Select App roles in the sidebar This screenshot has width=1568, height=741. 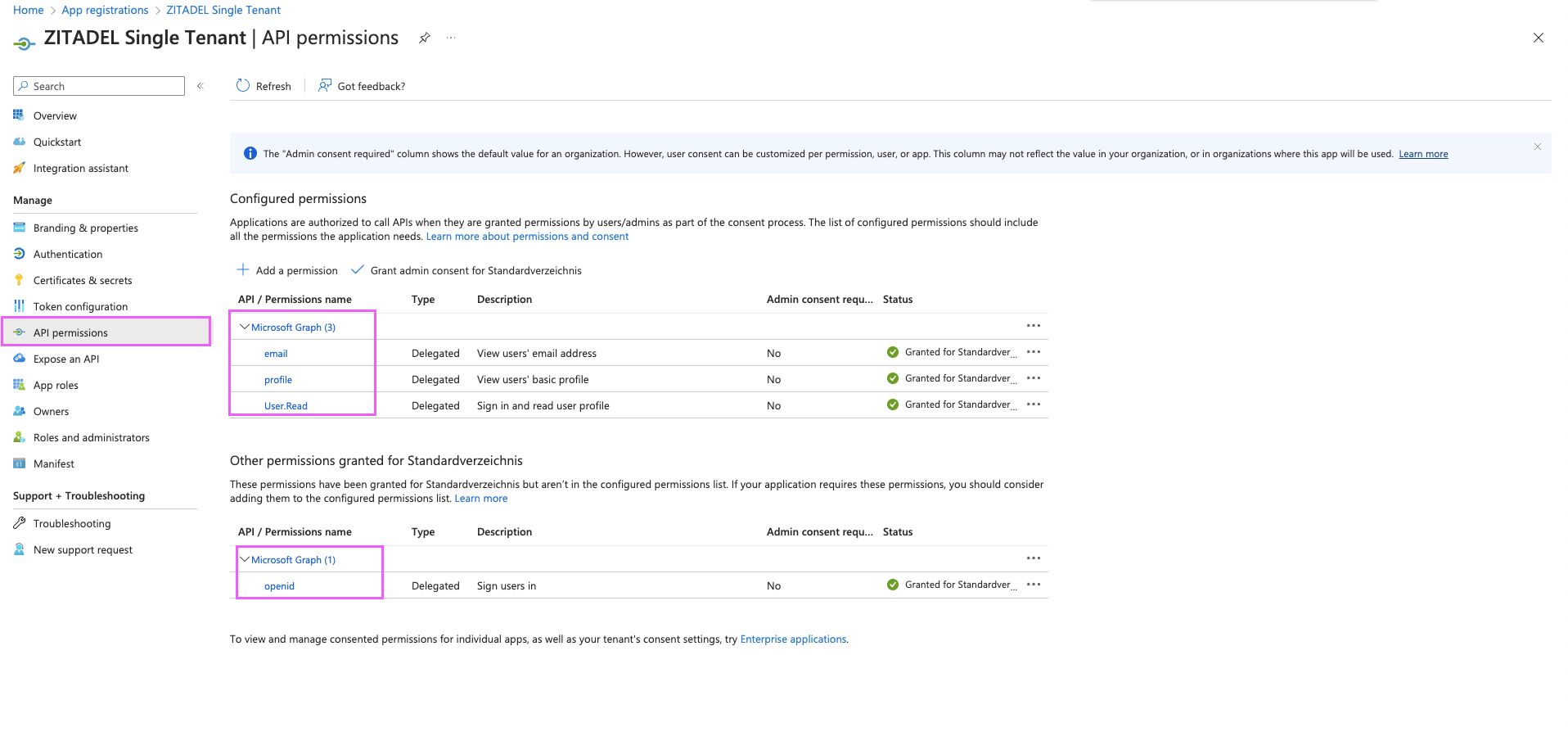tap(54, 385)
